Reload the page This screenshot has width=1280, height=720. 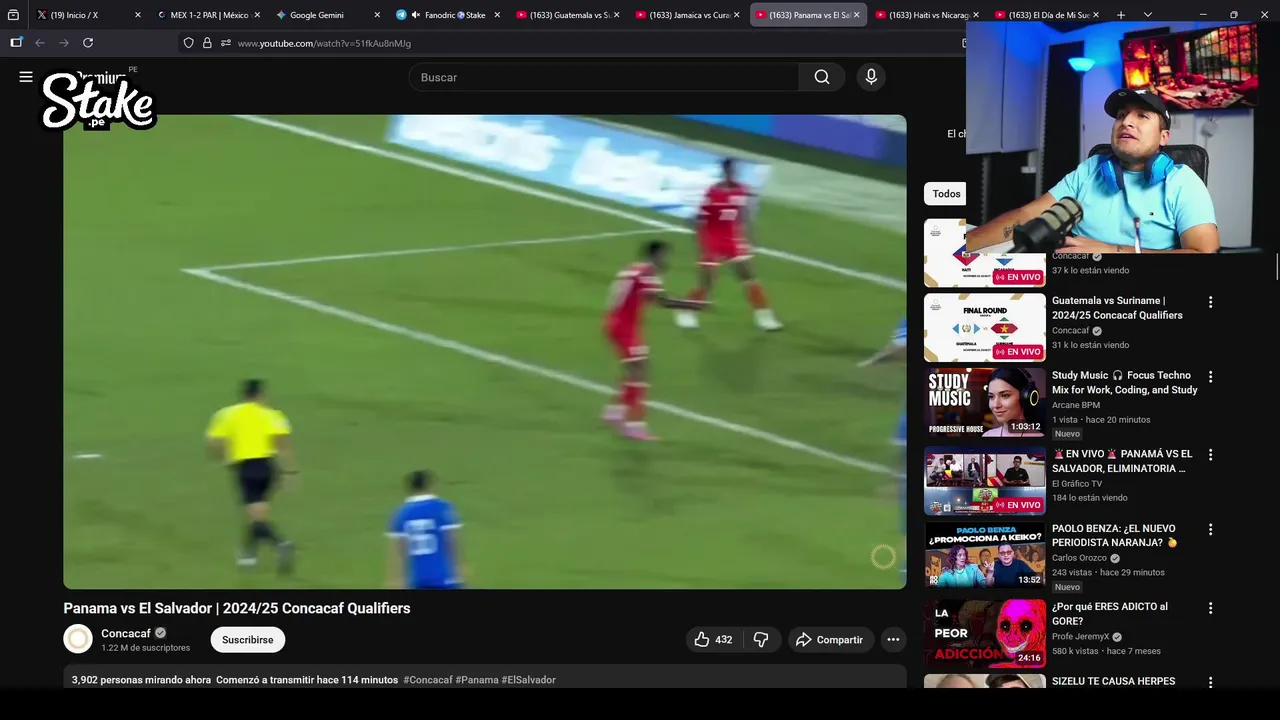pyautogui.click(x=88, y=43)
